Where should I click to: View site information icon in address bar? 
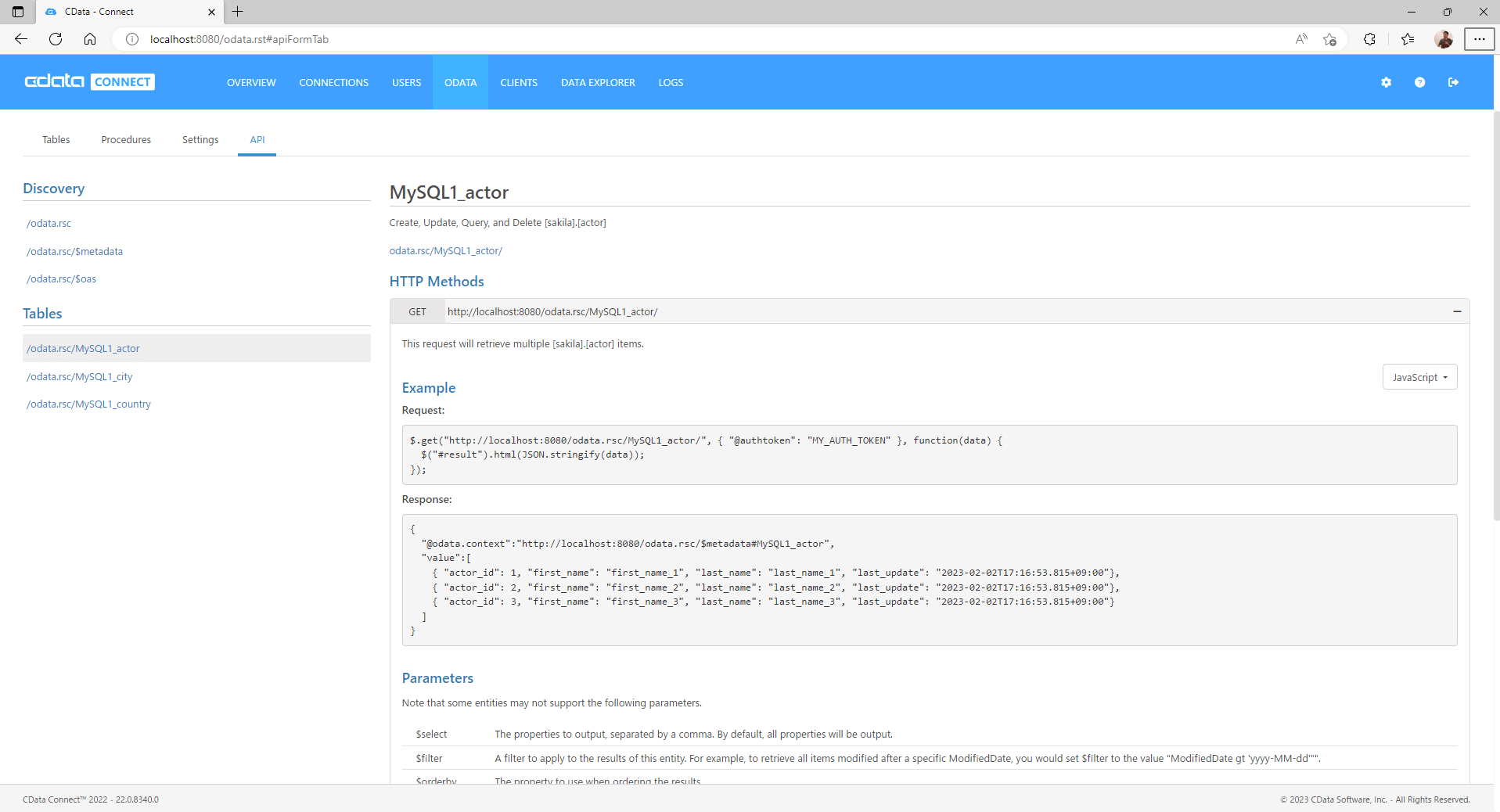point(132,39)
